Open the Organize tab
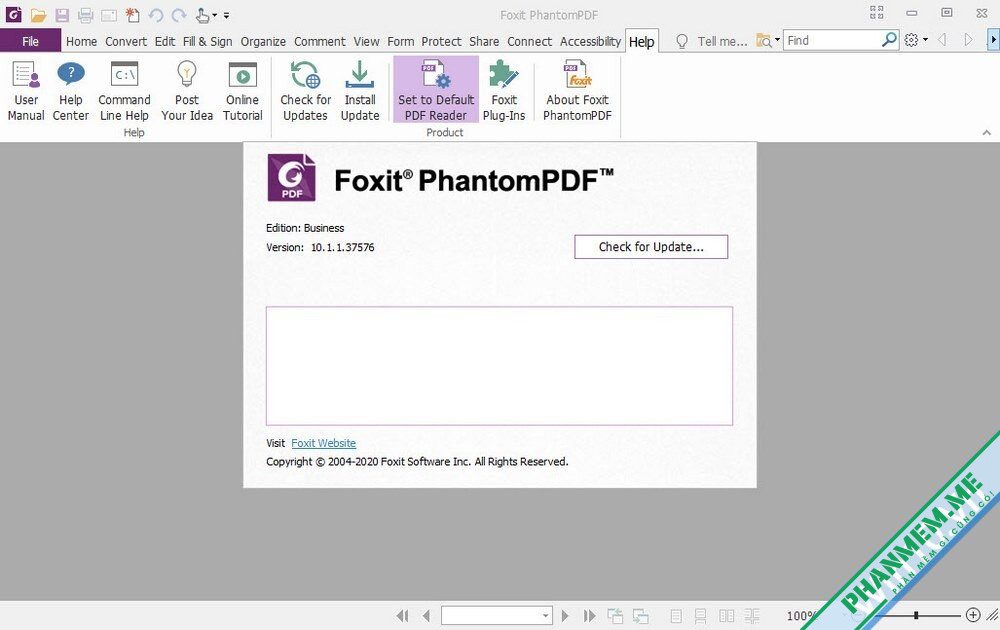The width and height of the screenshot is (1000, 630). (263, 41)
